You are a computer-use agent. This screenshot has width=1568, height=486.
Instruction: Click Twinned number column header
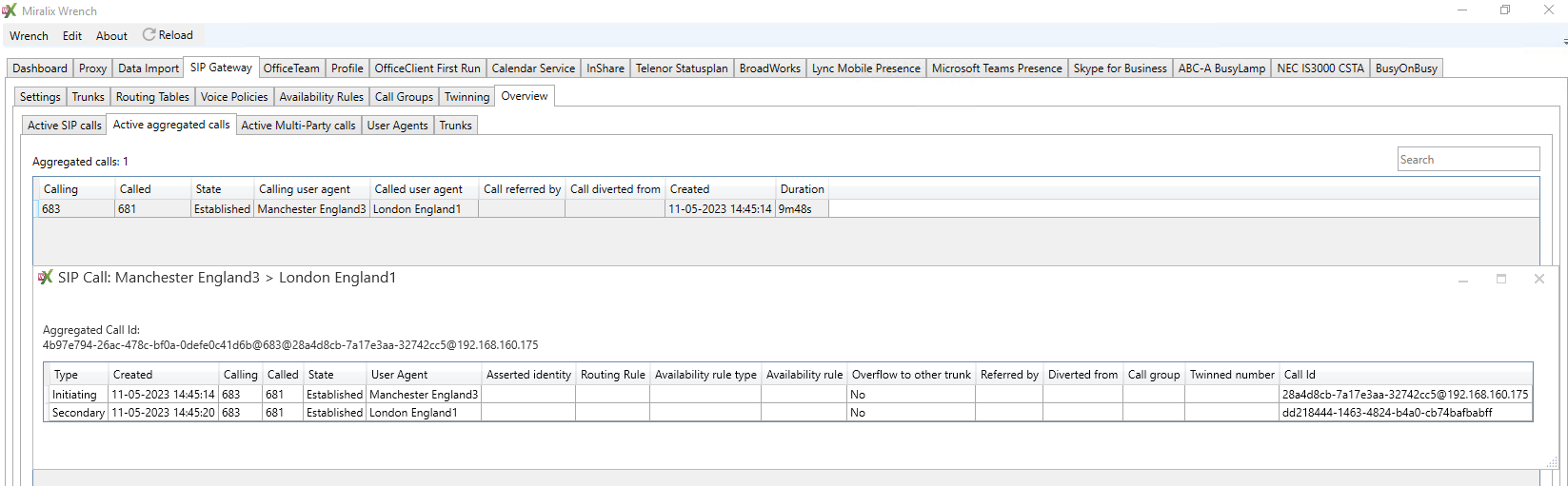click(1232, 375)
